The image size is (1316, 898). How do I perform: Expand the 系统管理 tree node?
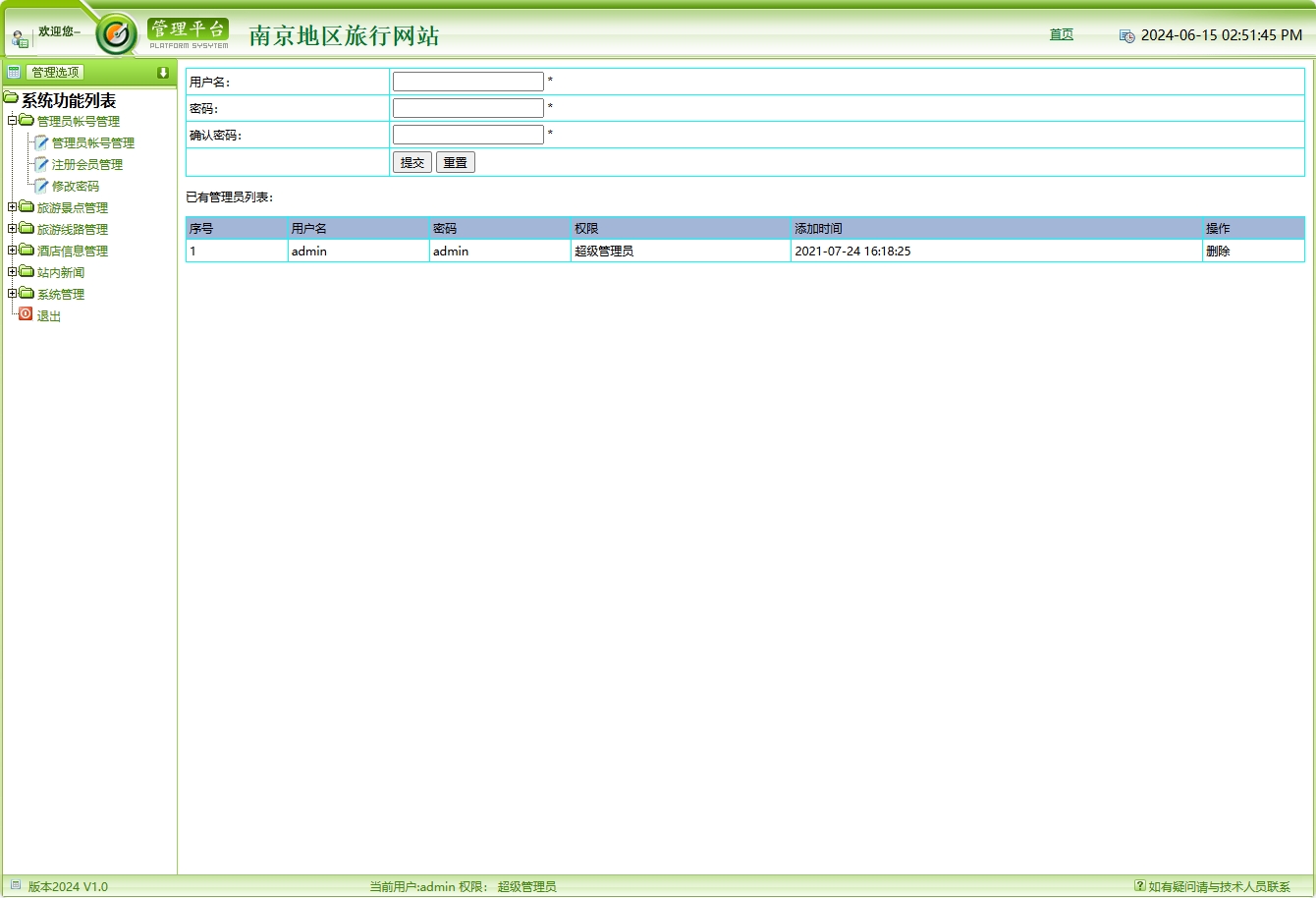click(12, 294)
